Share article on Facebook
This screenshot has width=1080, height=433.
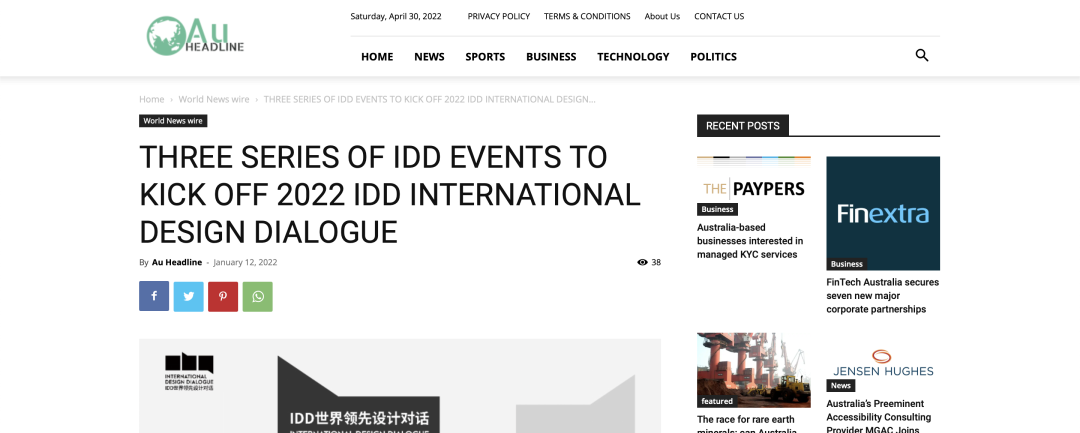pos(154,296)
